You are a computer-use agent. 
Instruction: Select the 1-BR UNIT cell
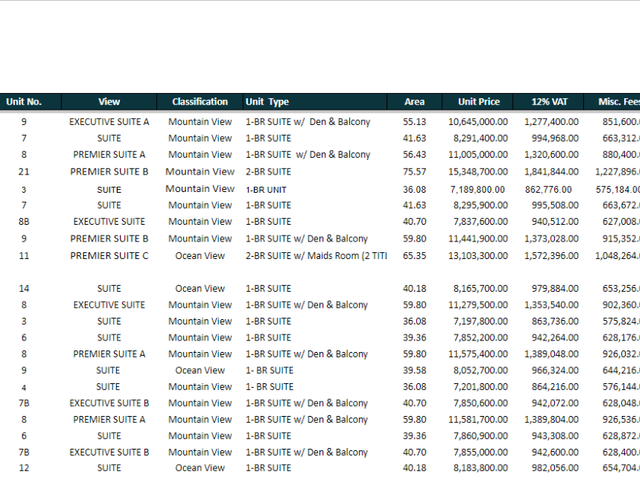[x=266, y=190]
